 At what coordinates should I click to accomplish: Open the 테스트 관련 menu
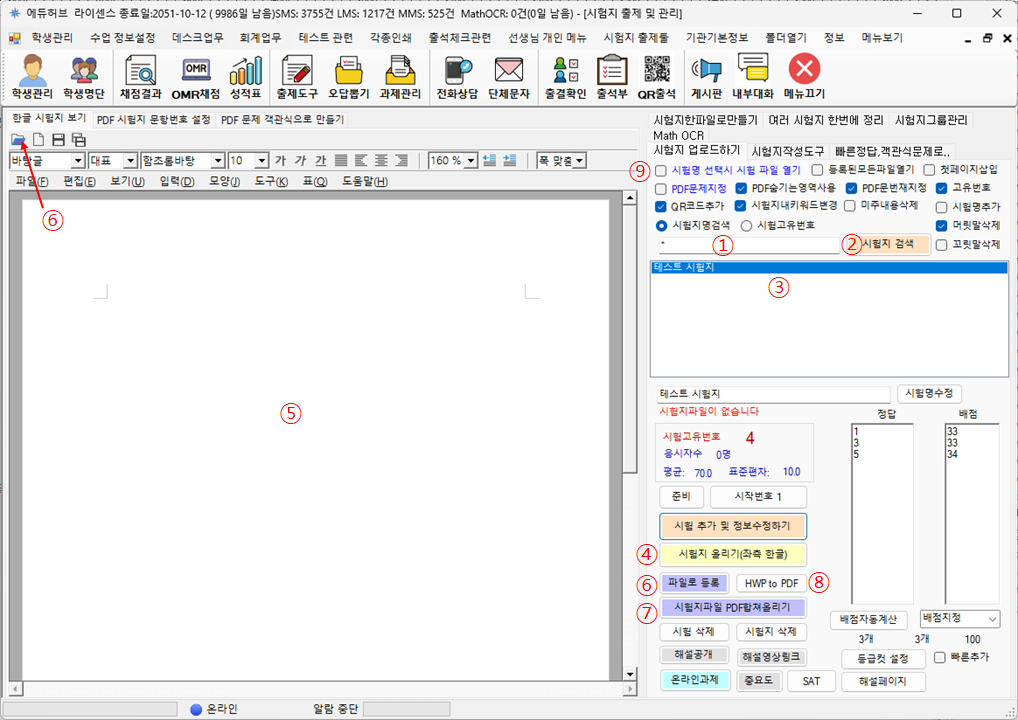coord(326,37)
